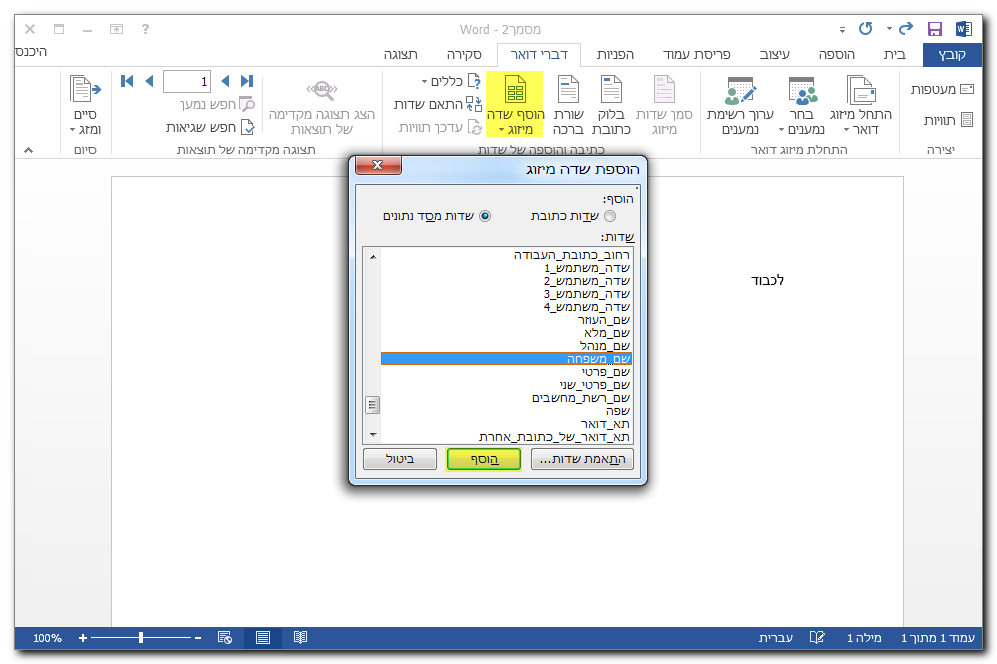Click the Insert (הוסף) button in dialog
The image size is (997, 664).
pyautogui.click(x=483, y=460)
